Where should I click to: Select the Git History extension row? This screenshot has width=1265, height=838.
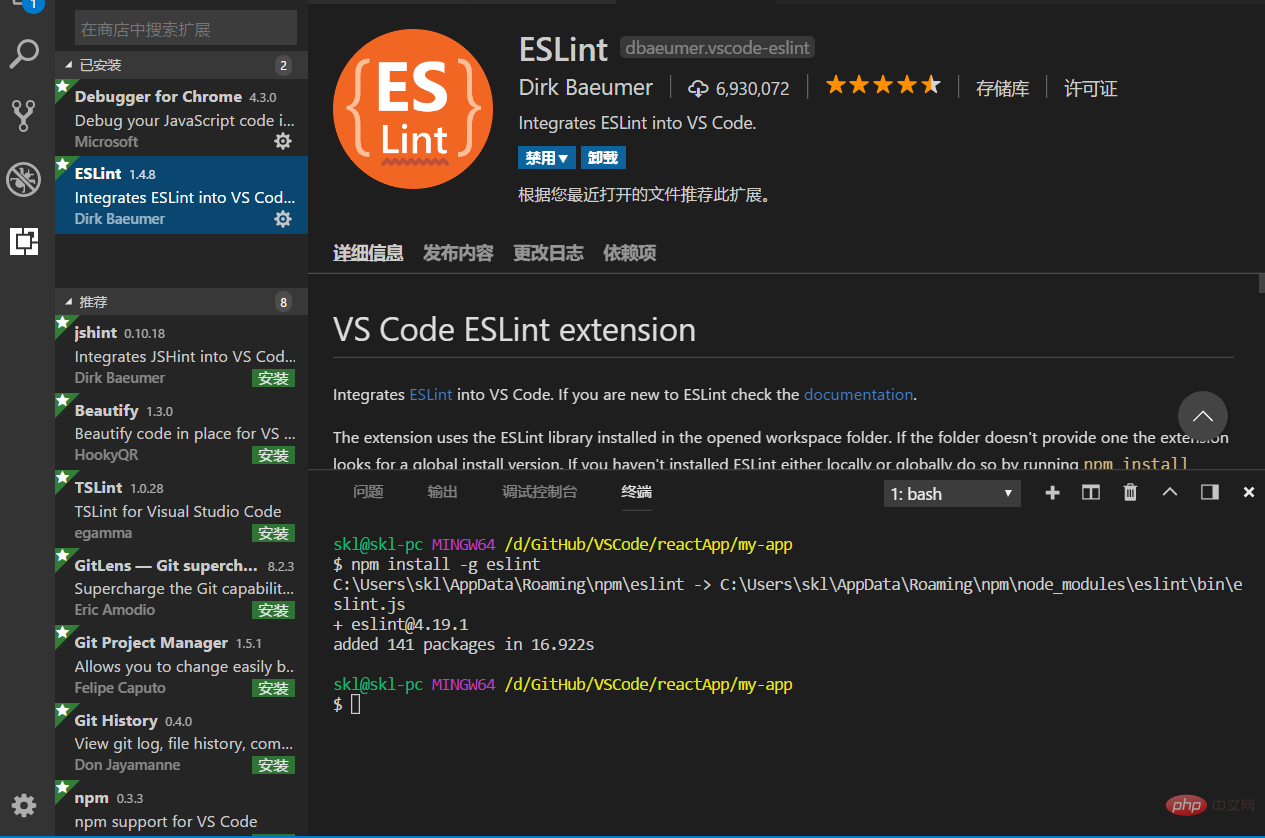pyautogui.click(x=181, y=741)
